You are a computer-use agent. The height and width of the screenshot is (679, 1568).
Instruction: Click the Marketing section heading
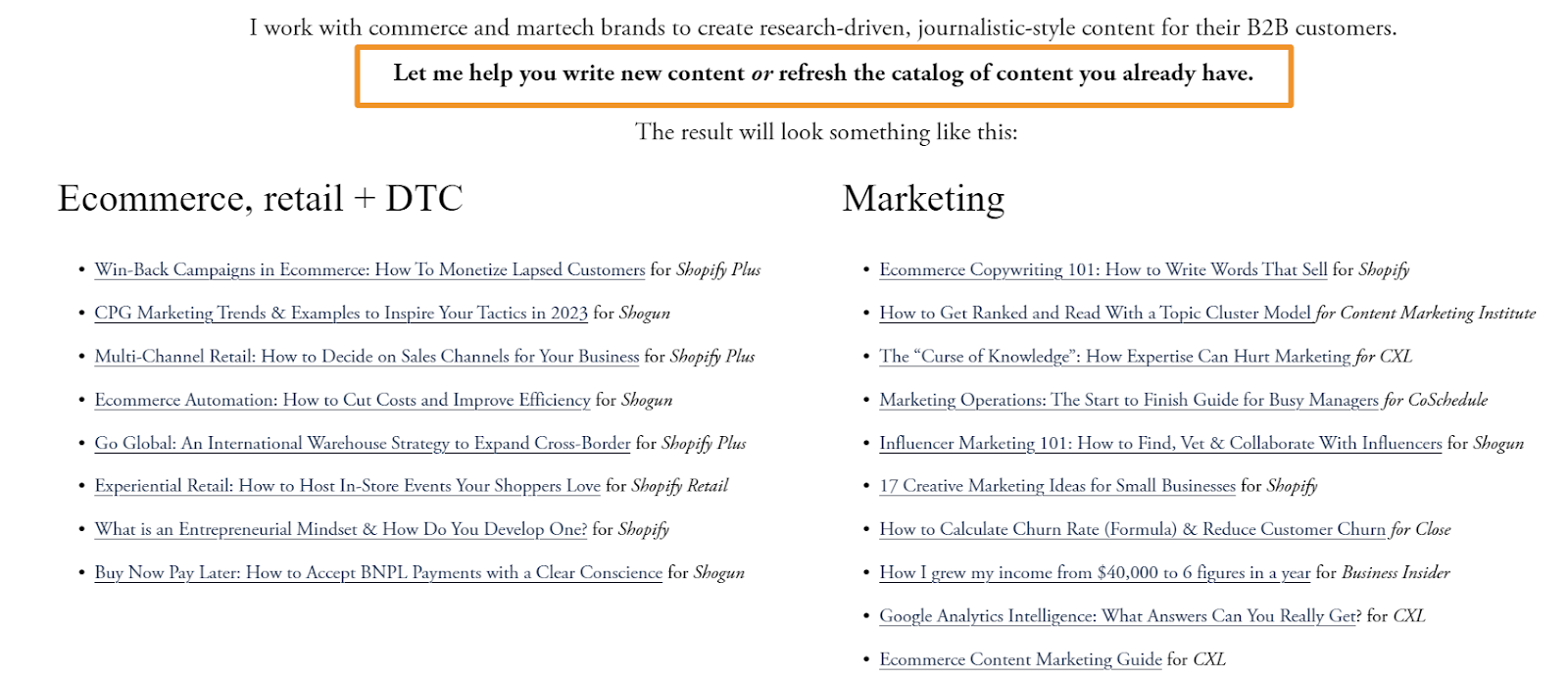(923, 199)
